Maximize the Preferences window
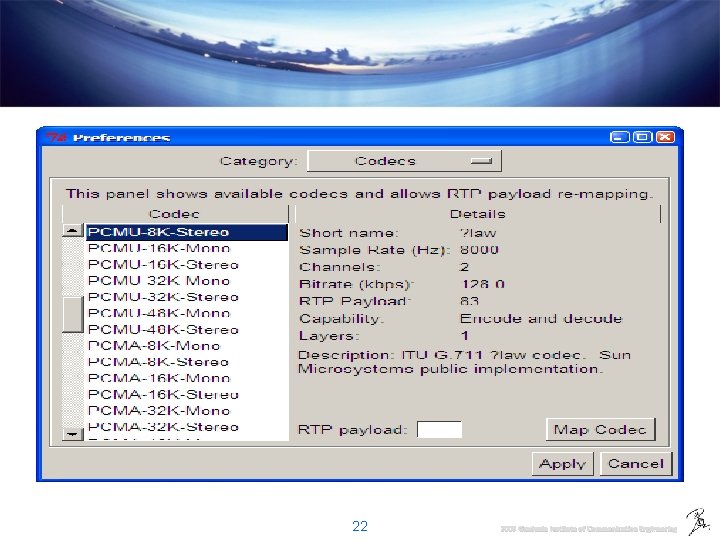This screenshot has height=540, width=720. tap(642, 137)
